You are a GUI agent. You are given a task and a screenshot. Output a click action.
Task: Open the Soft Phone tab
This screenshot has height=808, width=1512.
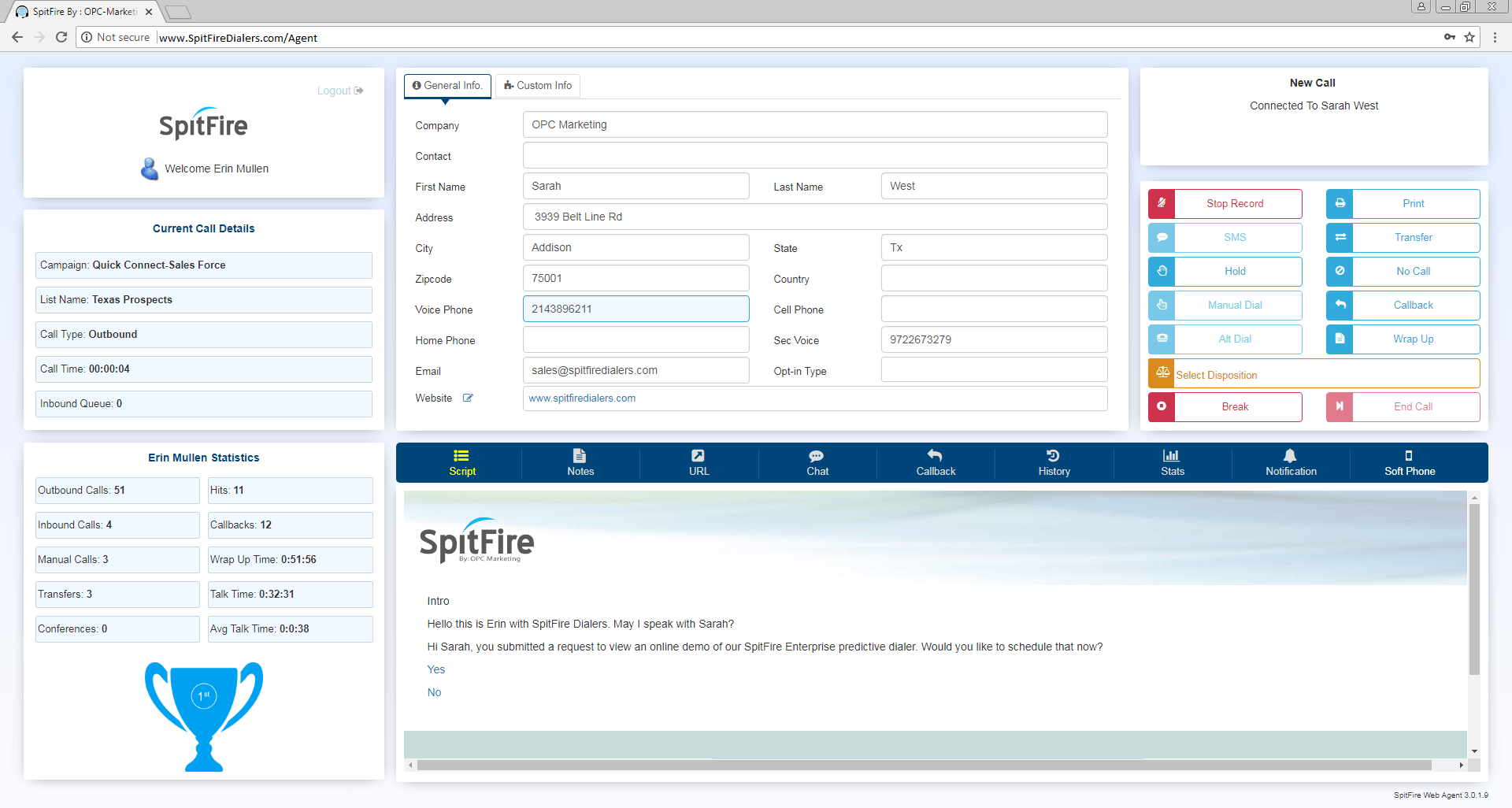[1410, 462]
